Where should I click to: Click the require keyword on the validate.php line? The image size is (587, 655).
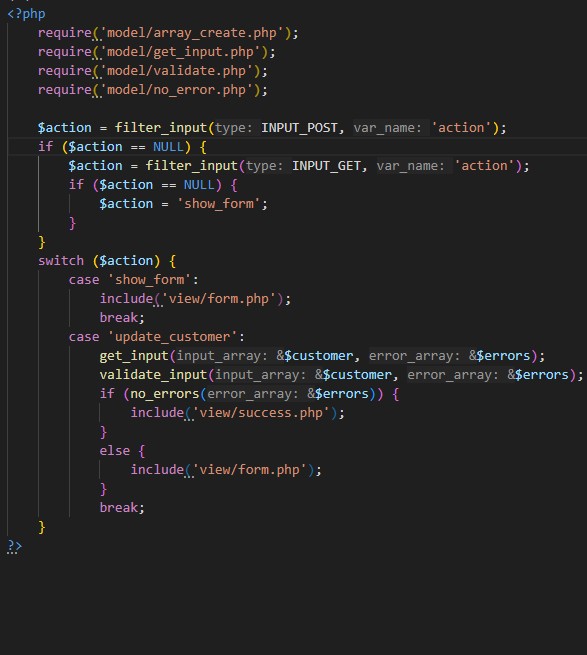pyautogui.click(x=65, y=71)
